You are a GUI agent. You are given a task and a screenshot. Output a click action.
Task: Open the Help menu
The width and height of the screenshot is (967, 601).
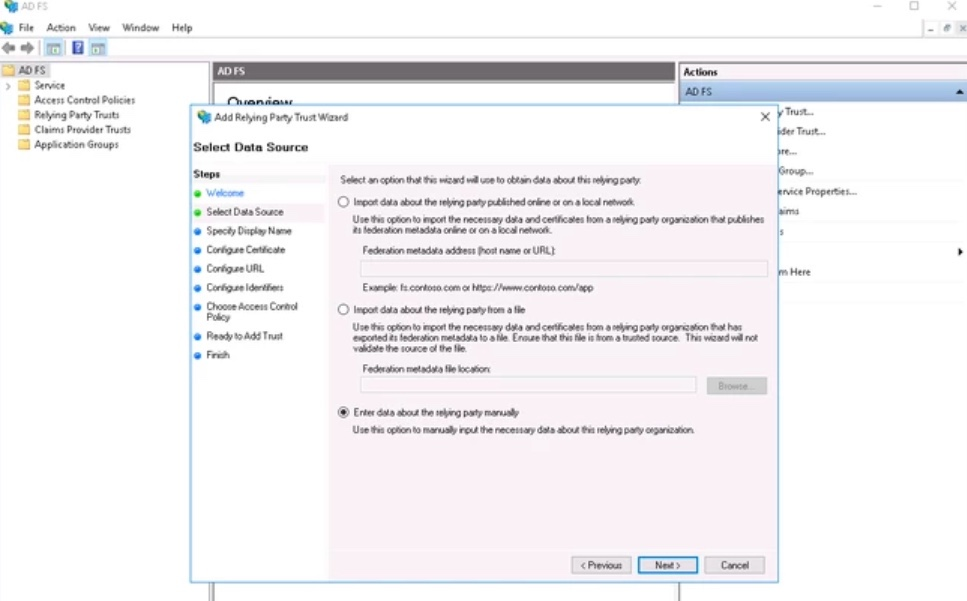tap(182, 28)
